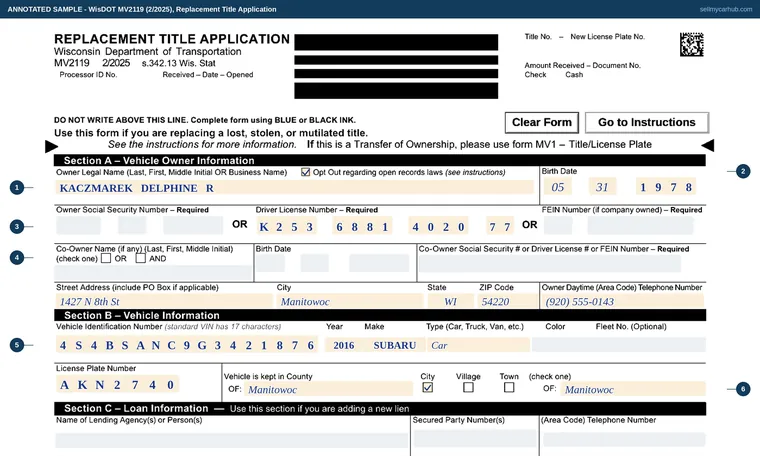Click the REPLACEMENT TITLE APPLICATION heading
Image resolution: width=760 pixels, height=456 pixels.
172,39
